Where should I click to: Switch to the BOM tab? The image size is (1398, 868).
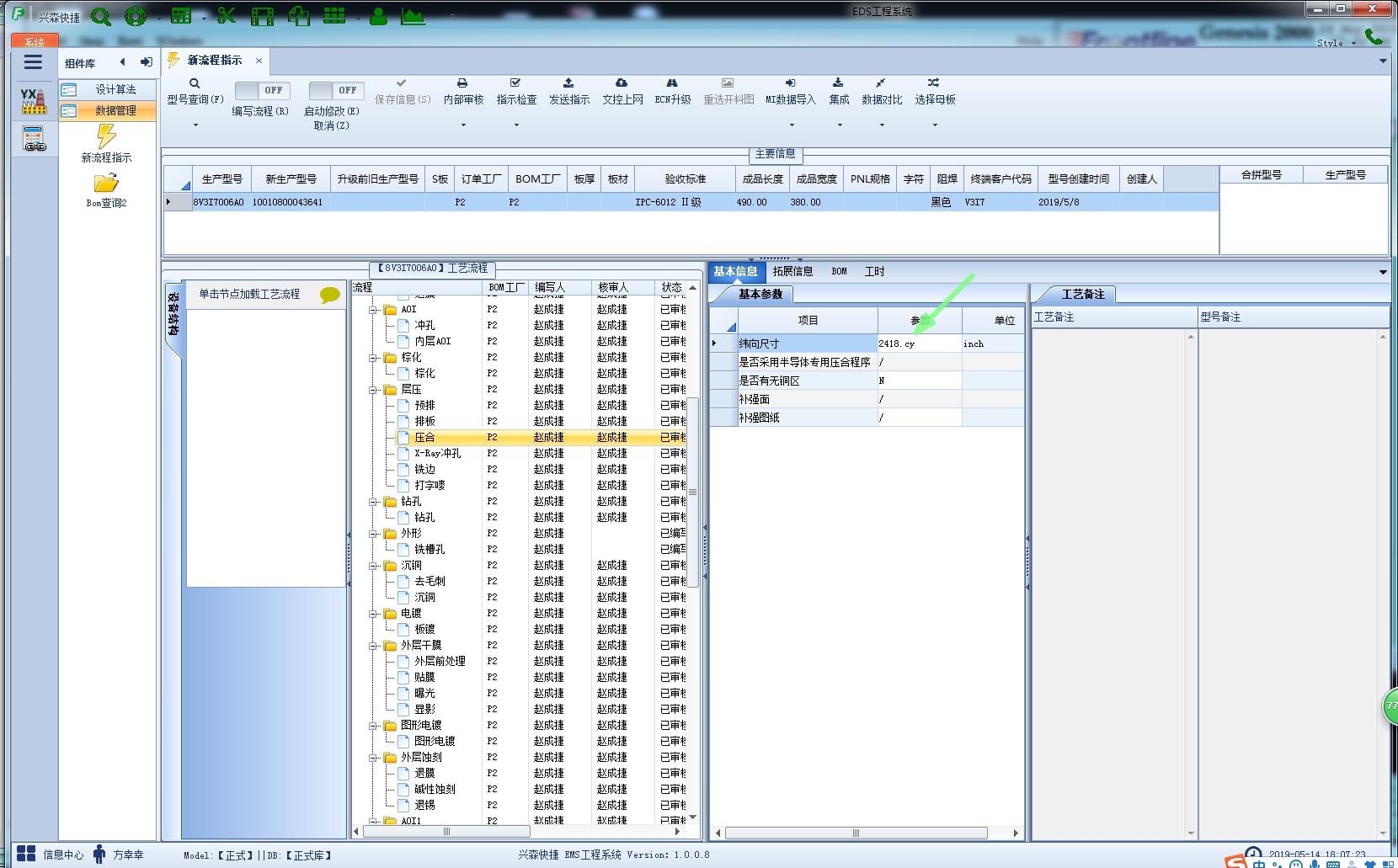[839, 271]
